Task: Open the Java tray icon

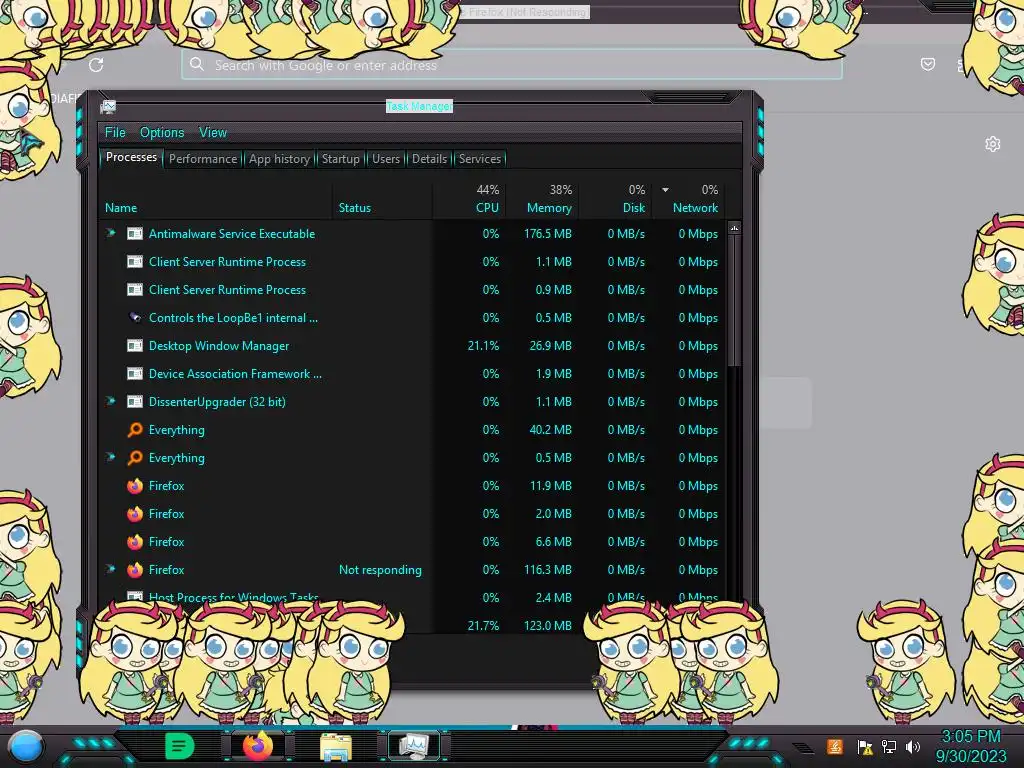Action: pyautogui.click(x=835, y=746)
